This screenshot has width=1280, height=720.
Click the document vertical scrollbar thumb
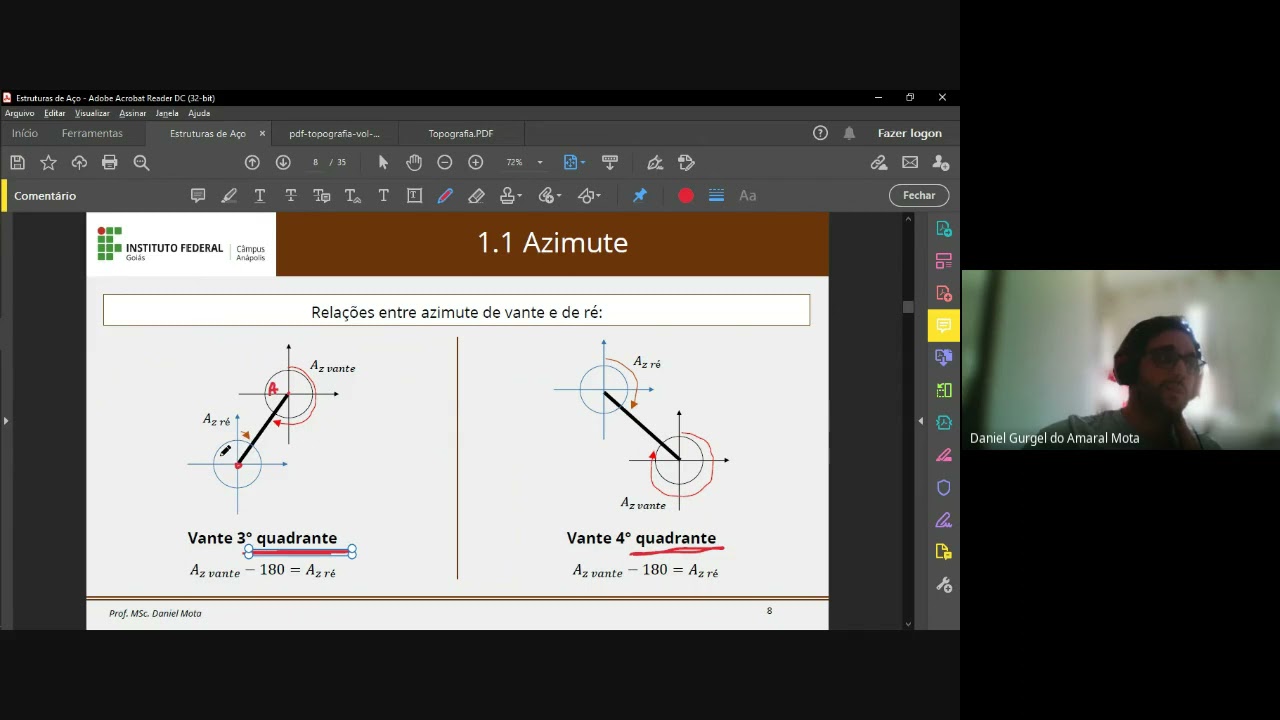(x=908, y=307)
